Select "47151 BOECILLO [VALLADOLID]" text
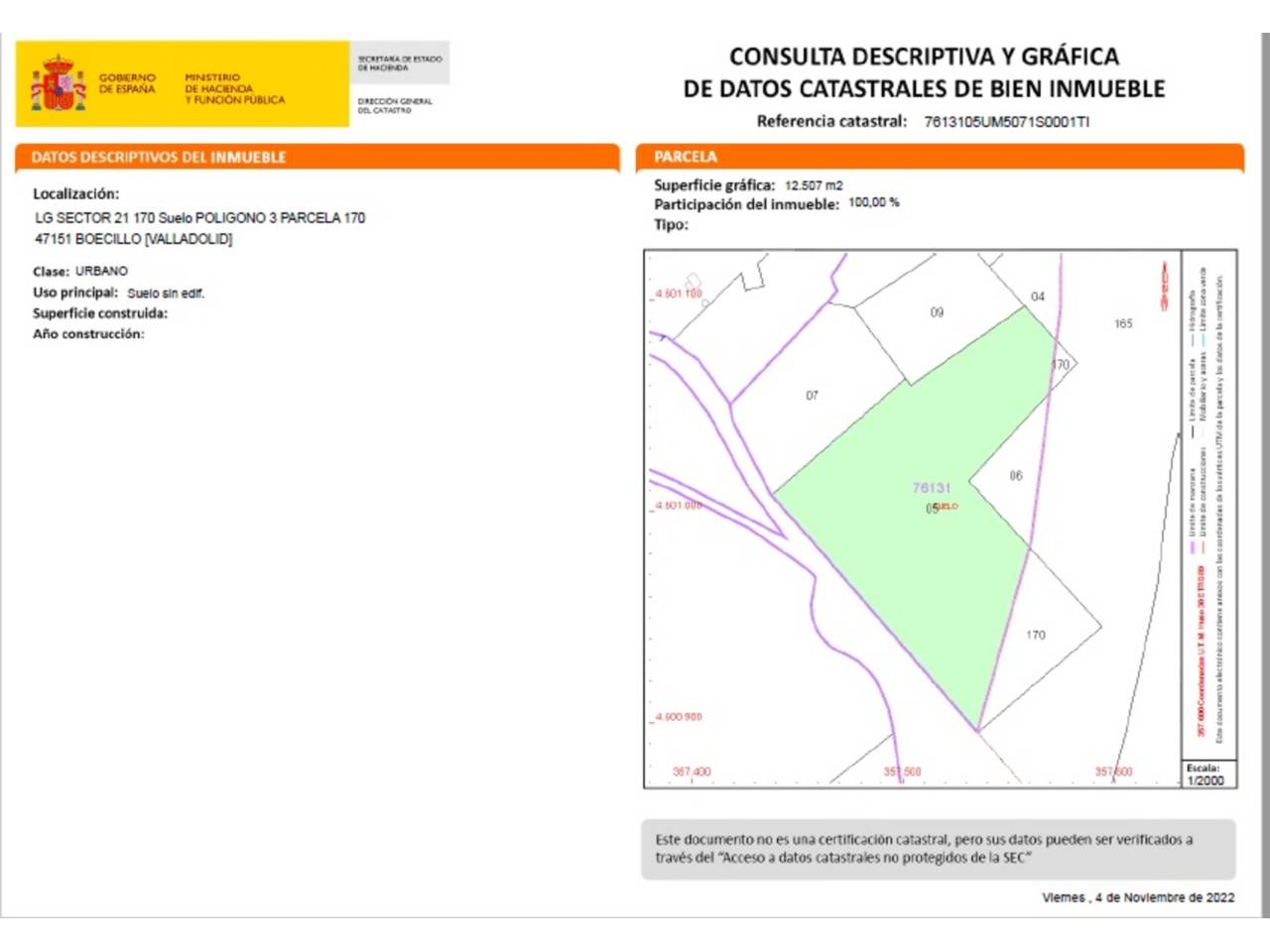 133,239
